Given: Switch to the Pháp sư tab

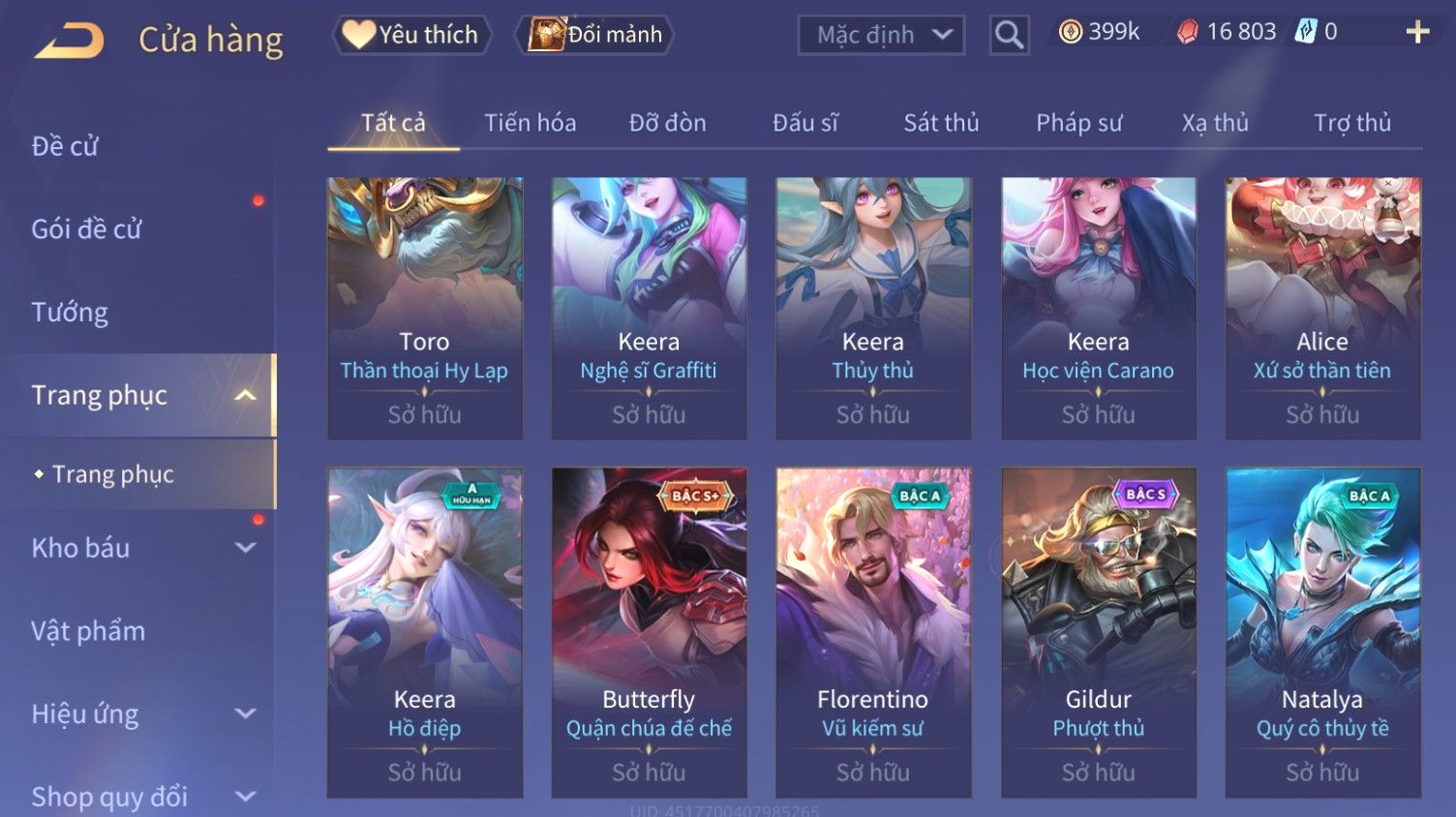Looking at the screenshot, I should pos(1078,123).
